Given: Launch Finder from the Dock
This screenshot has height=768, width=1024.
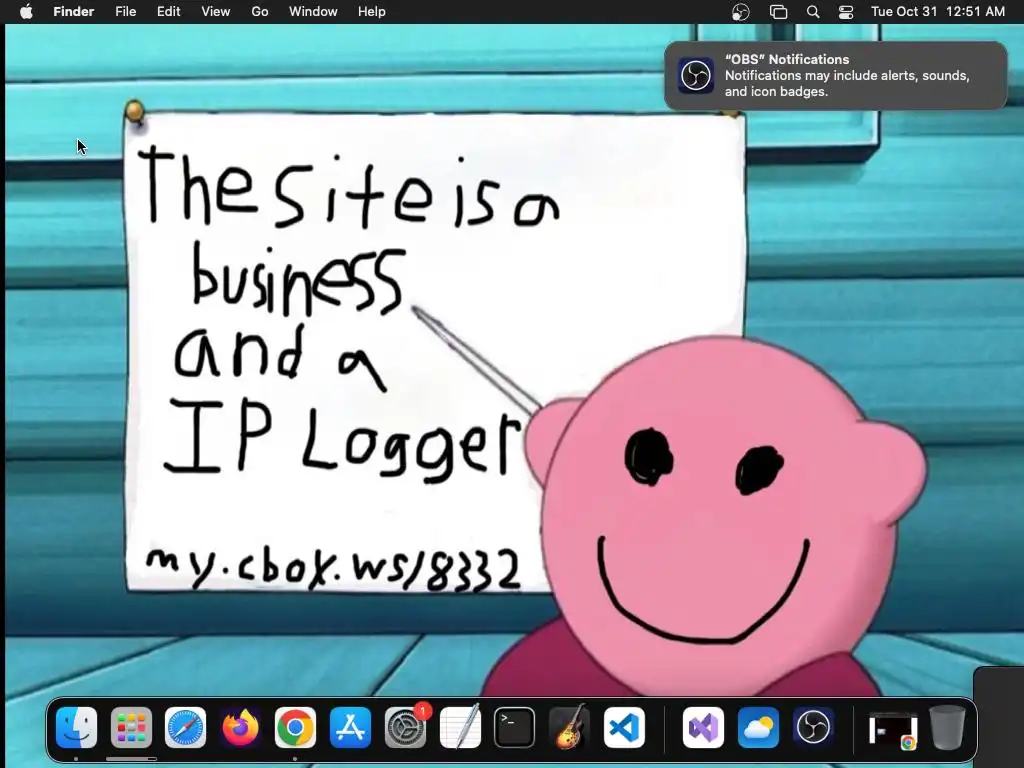Looking at the screenshot, I should click(x=76, y=728).
